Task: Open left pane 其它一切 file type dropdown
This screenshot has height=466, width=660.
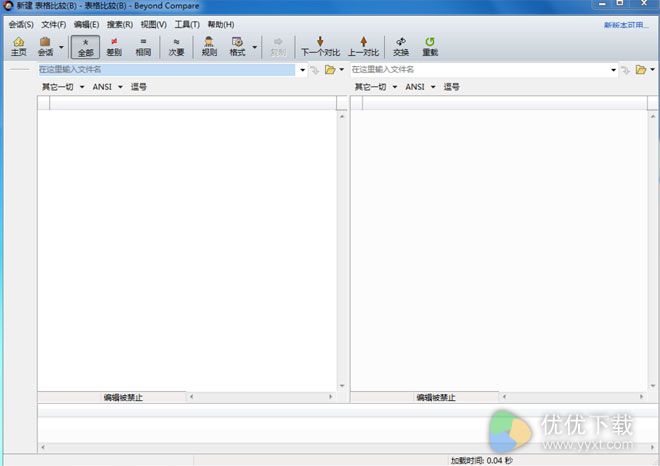Action: coord(63,87)
